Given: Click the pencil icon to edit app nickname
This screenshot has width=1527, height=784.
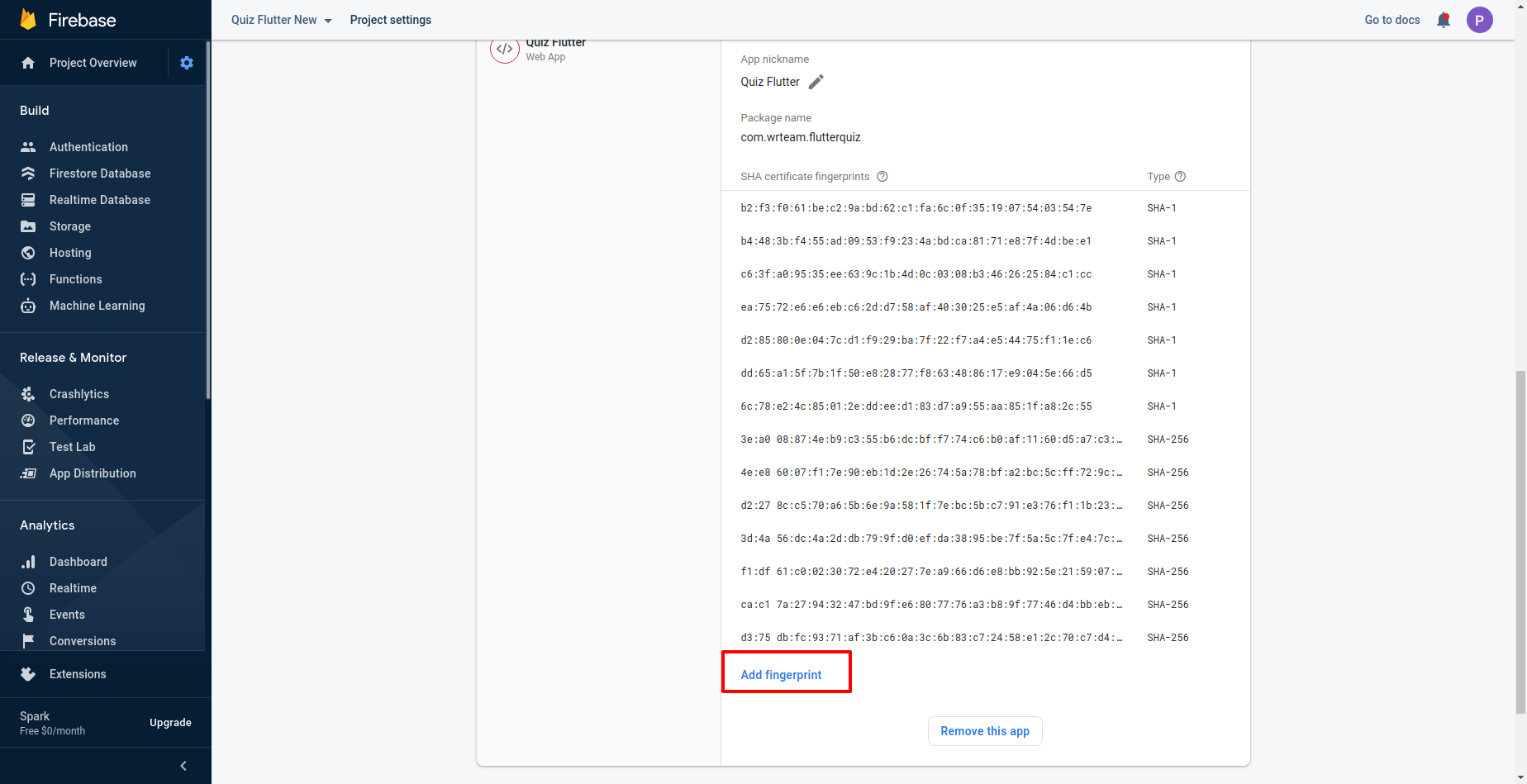Looking at the screenshot, I should click(816, 82).
